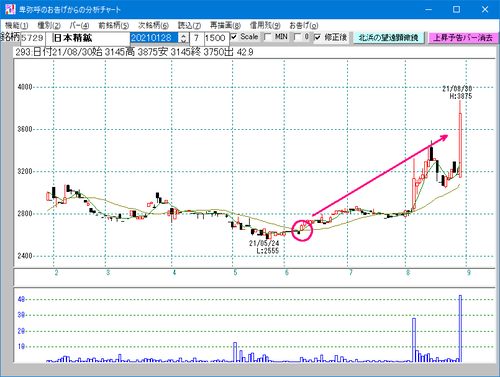Viewport: 500px width, 377px height.
Task: Open the 再描画(8) menu
Action: coord(225,25)
